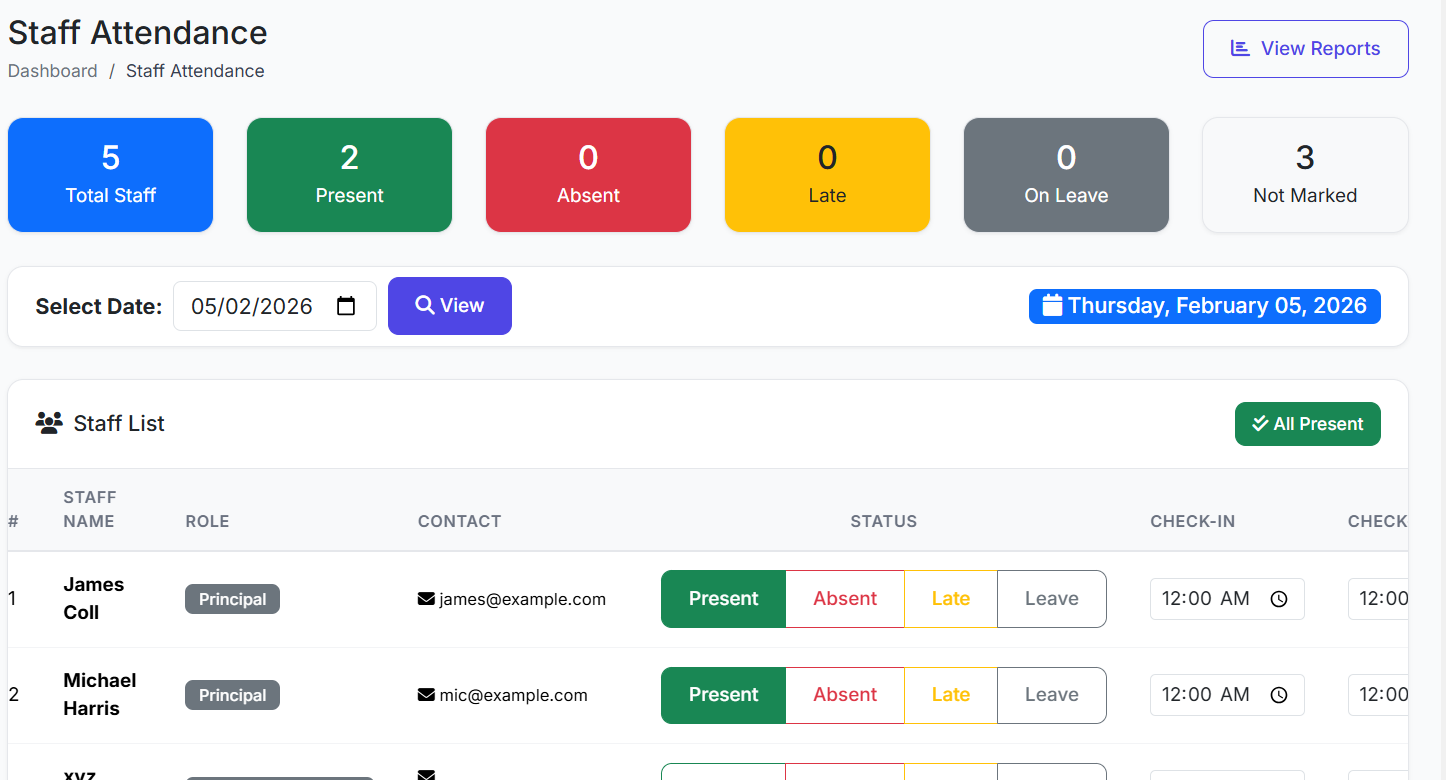Click the red Absent summary card
This screenshot has width=1446, height=780.
[x=588, y=175]
